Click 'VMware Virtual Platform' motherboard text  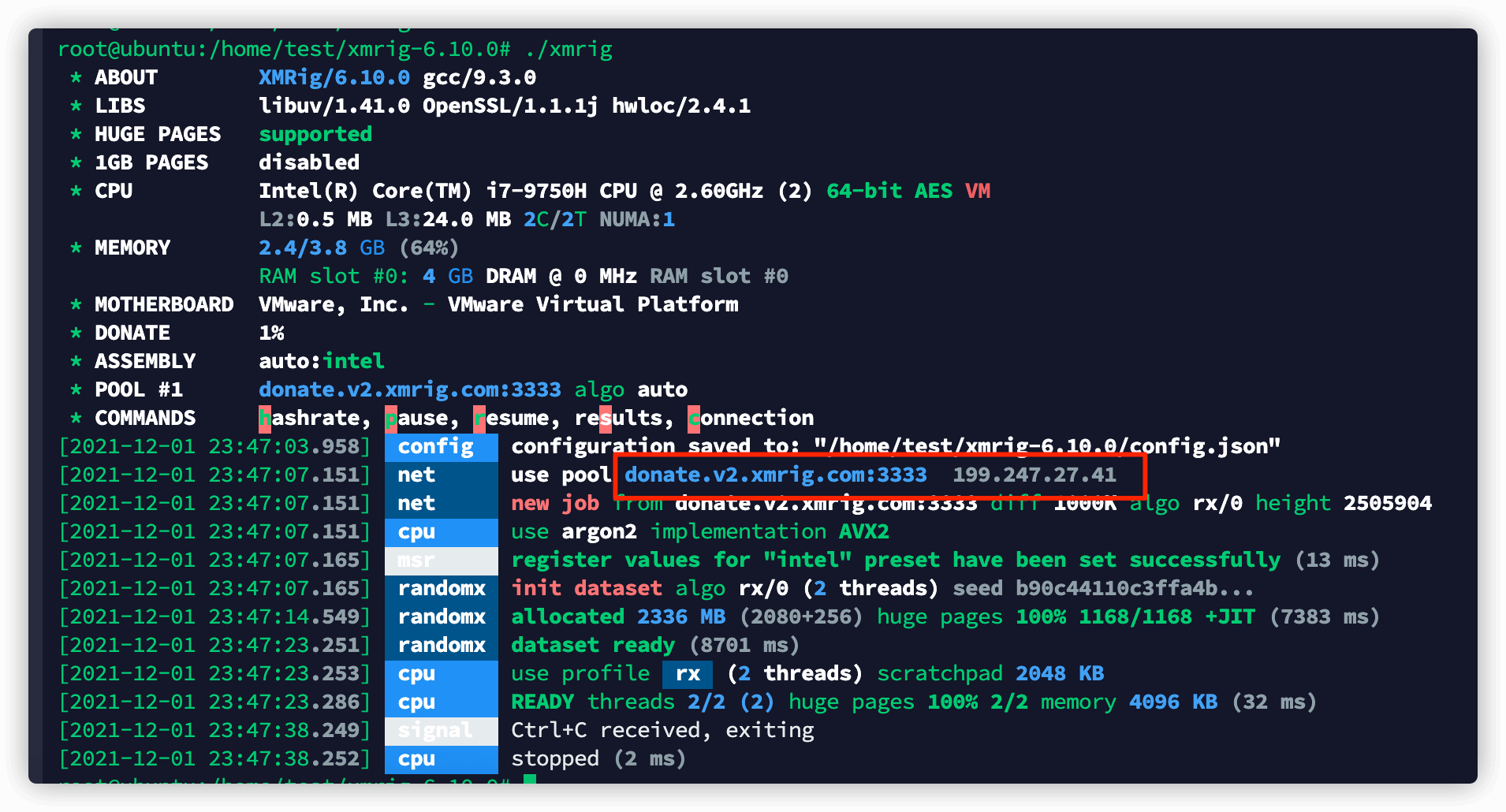(593, 304)
